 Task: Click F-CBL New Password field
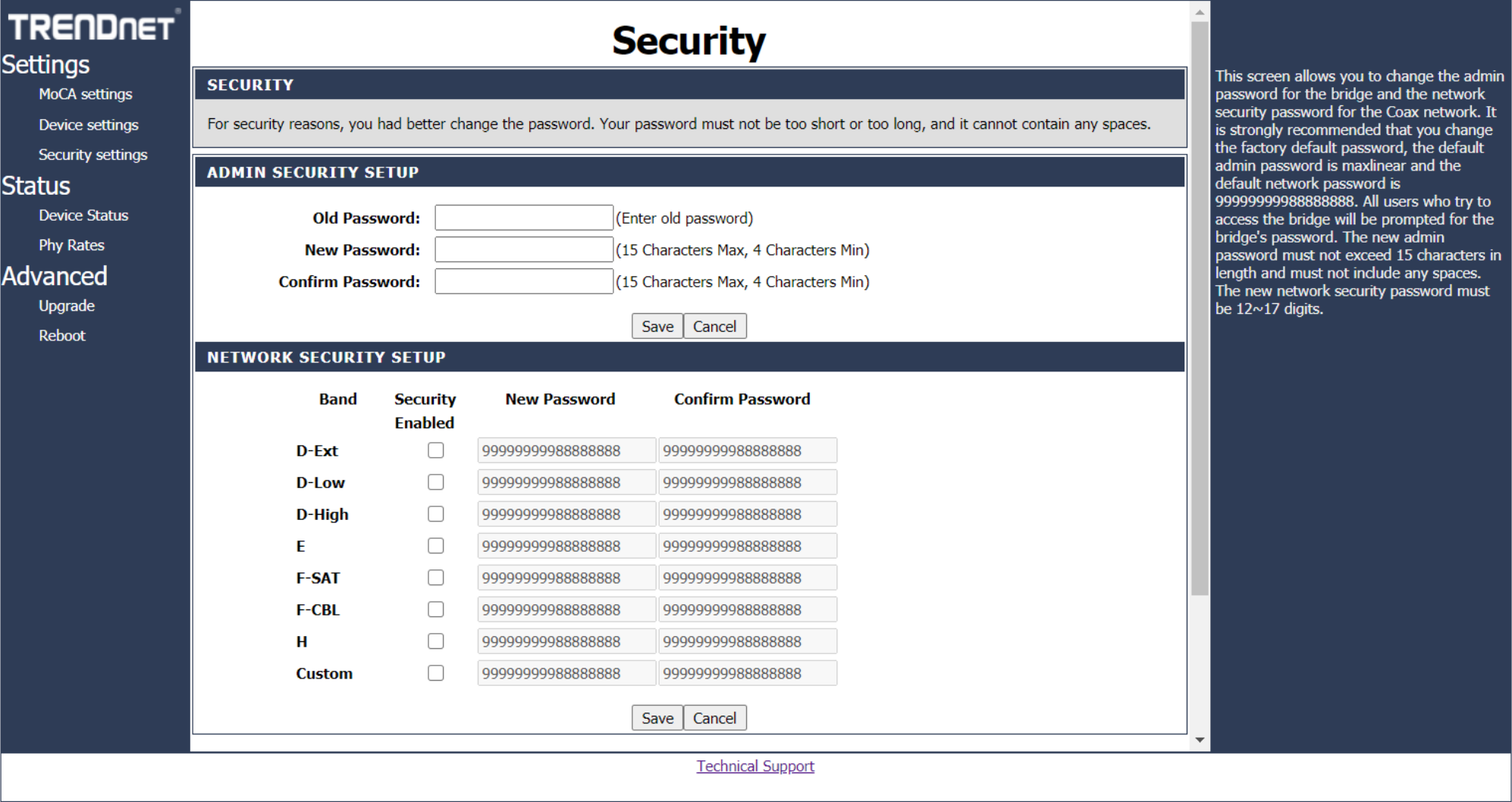pyautogui.click(x=566, y=609)
